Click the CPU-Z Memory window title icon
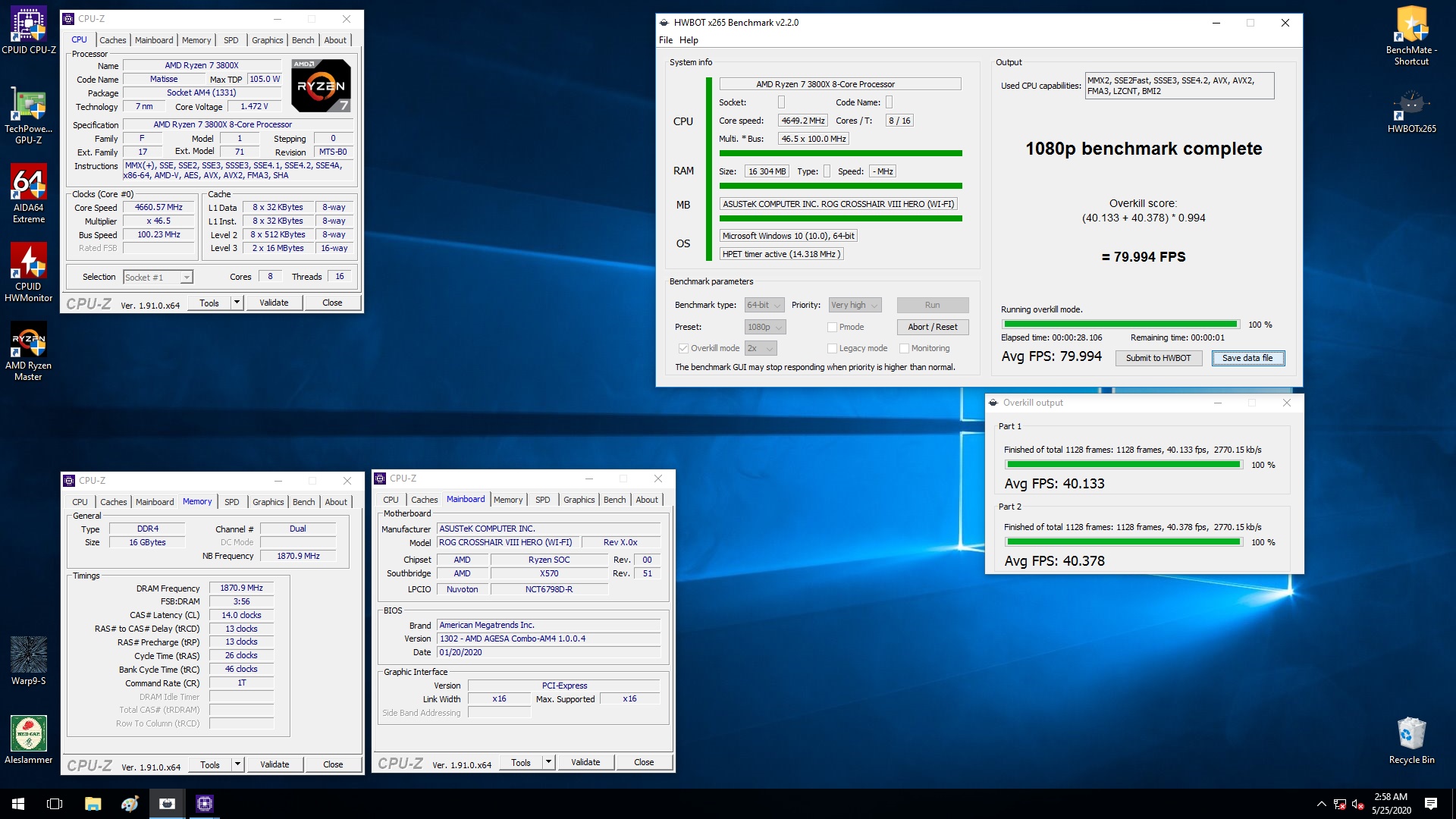The width and height of the screenshot is (1456, 819). (x=69, y=481)
